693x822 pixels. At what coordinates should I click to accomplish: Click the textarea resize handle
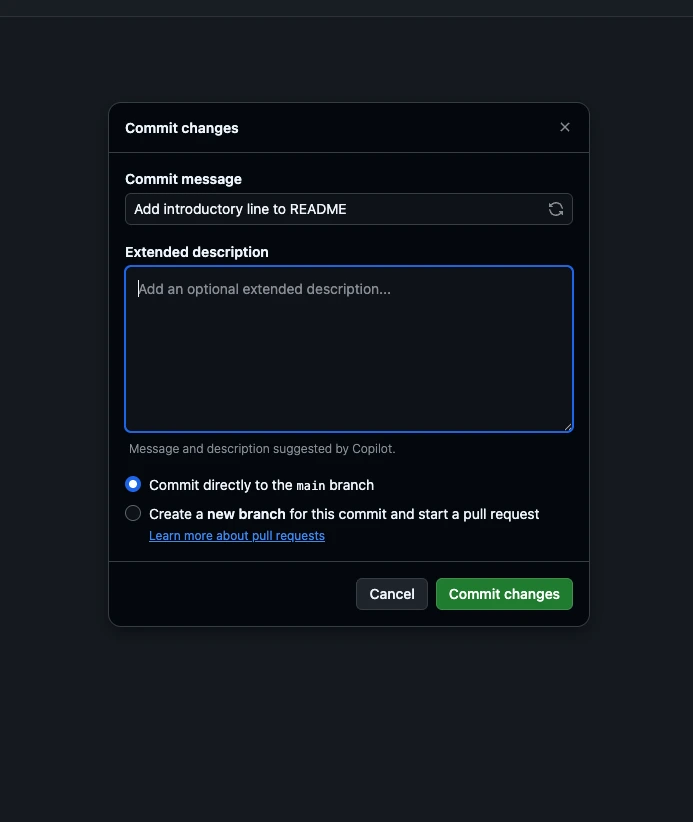tap(568, 428)
